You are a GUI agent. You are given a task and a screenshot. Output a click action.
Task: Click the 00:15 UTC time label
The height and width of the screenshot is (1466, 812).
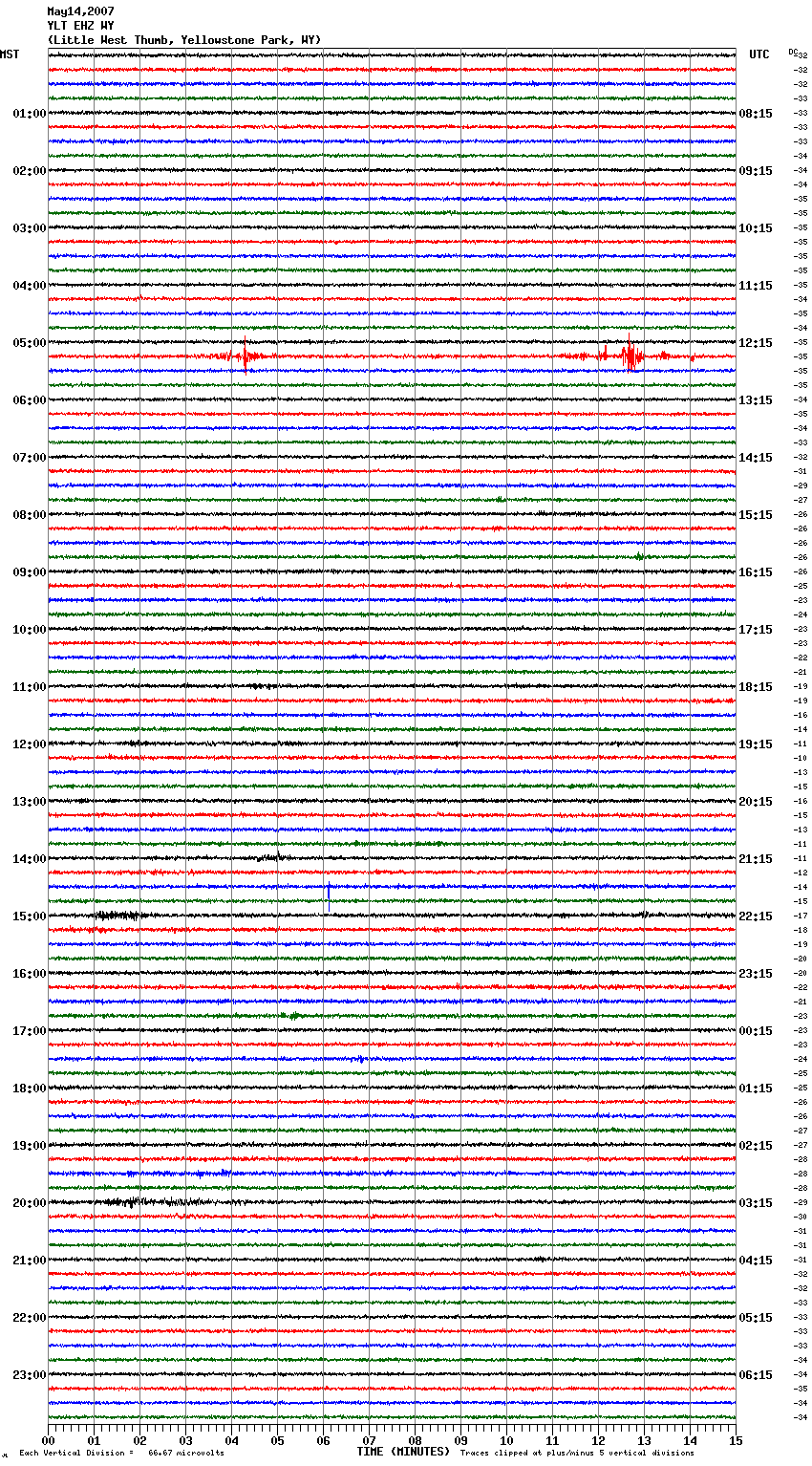756,1031
